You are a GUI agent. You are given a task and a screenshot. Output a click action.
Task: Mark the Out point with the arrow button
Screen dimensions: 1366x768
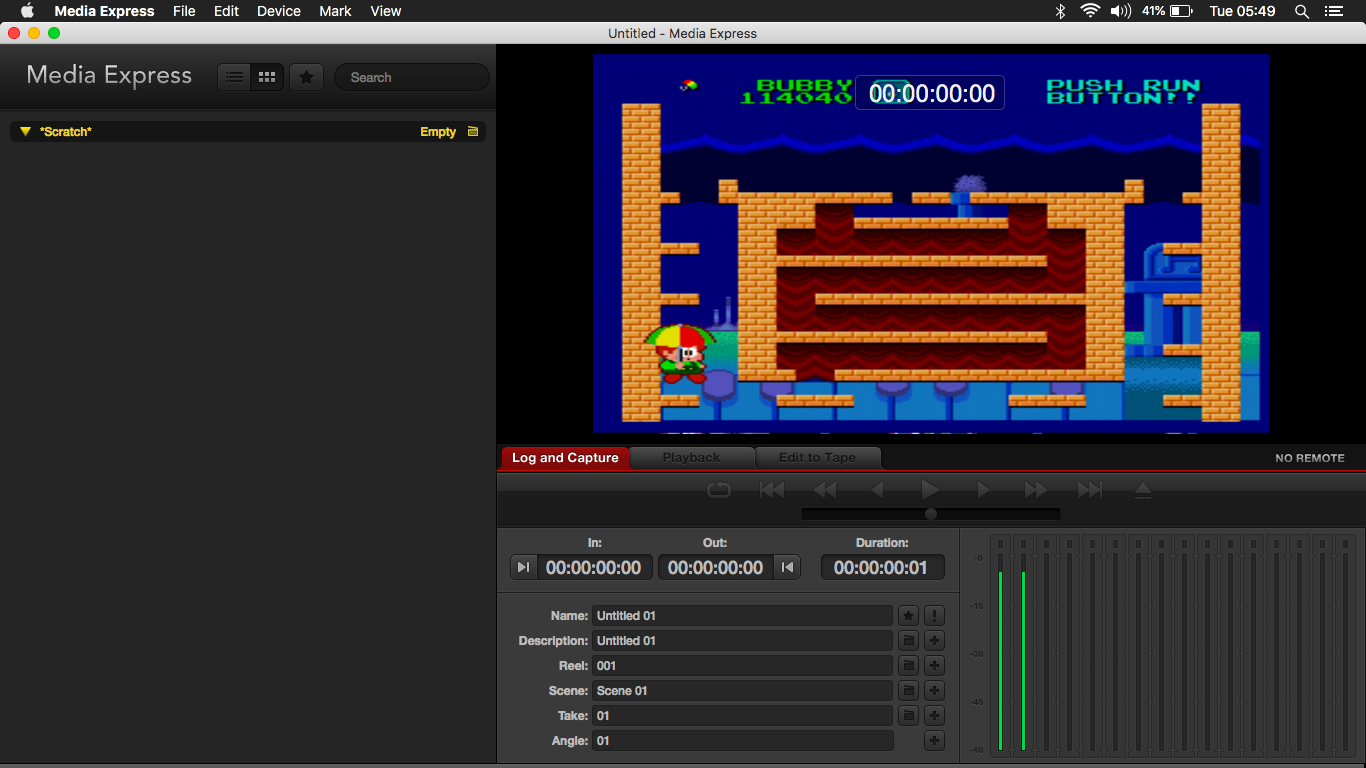coord(787,567)
